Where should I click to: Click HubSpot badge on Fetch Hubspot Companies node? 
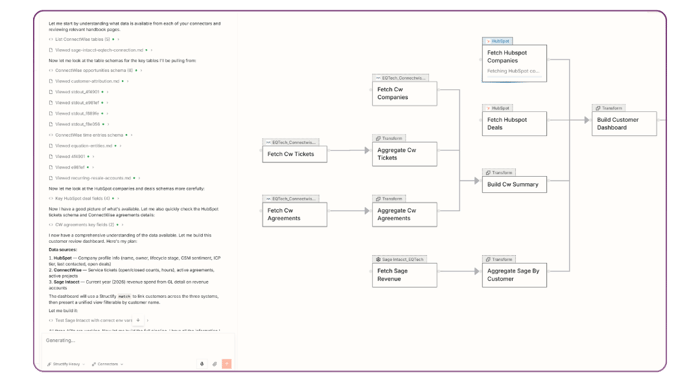tap(497, 41)
